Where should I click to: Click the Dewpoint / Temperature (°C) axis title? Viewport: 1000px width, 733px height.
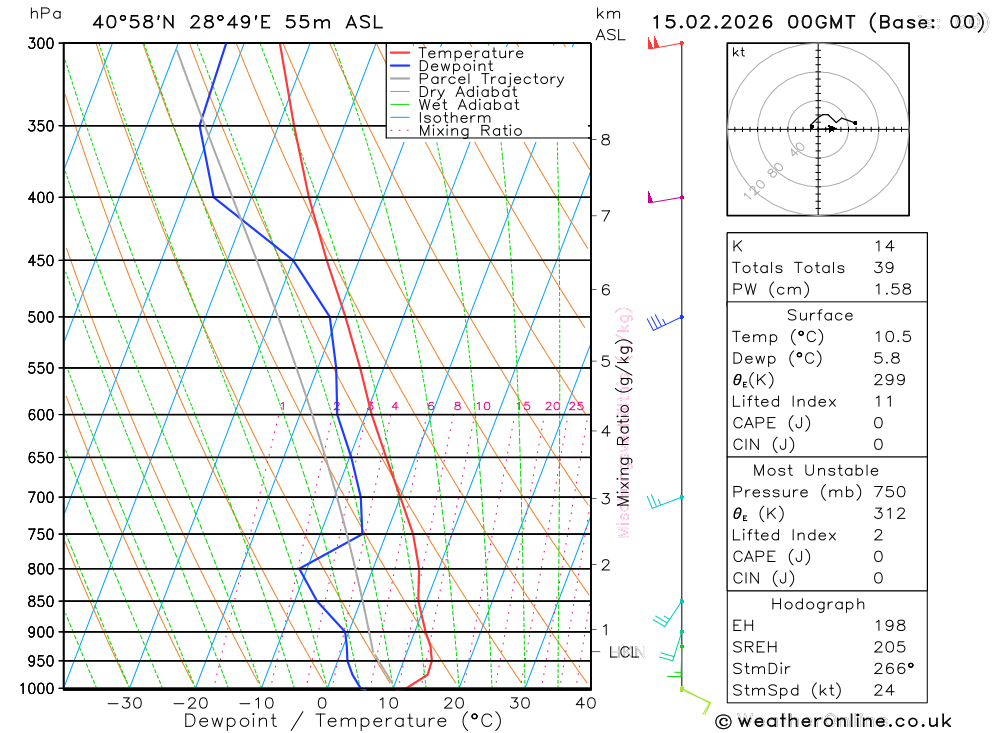[343, 721]
